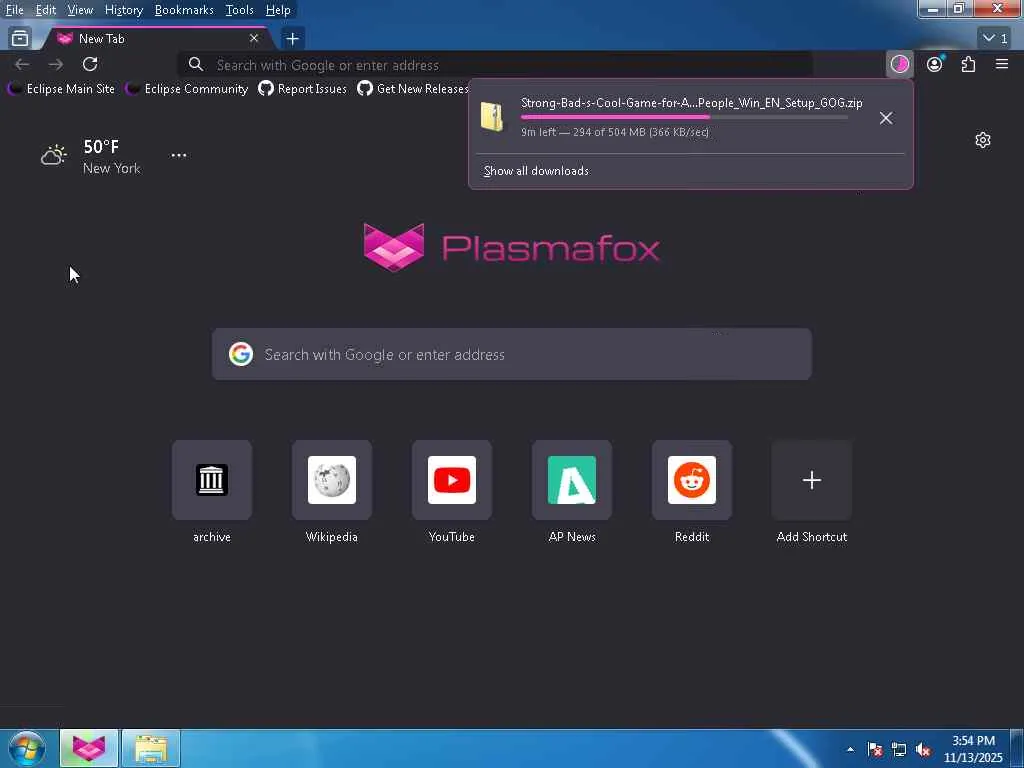Click the Plasmafox taskbar button
Screen dimensions: 1024x768
point(89,748)
